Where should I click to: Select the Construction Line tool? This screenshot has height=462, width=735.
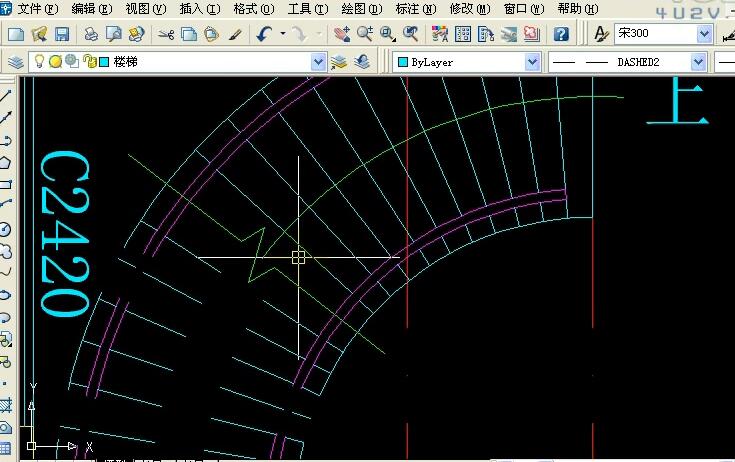coord(6,118)
